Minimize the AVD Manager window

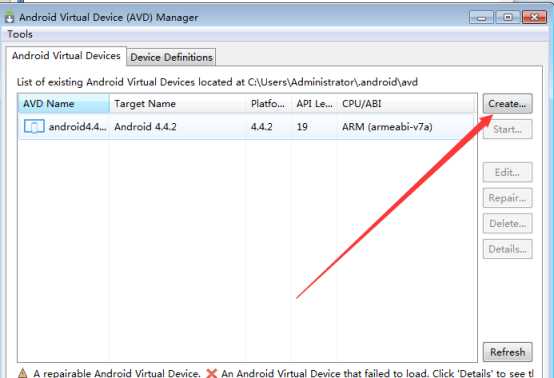pos(481,17)
